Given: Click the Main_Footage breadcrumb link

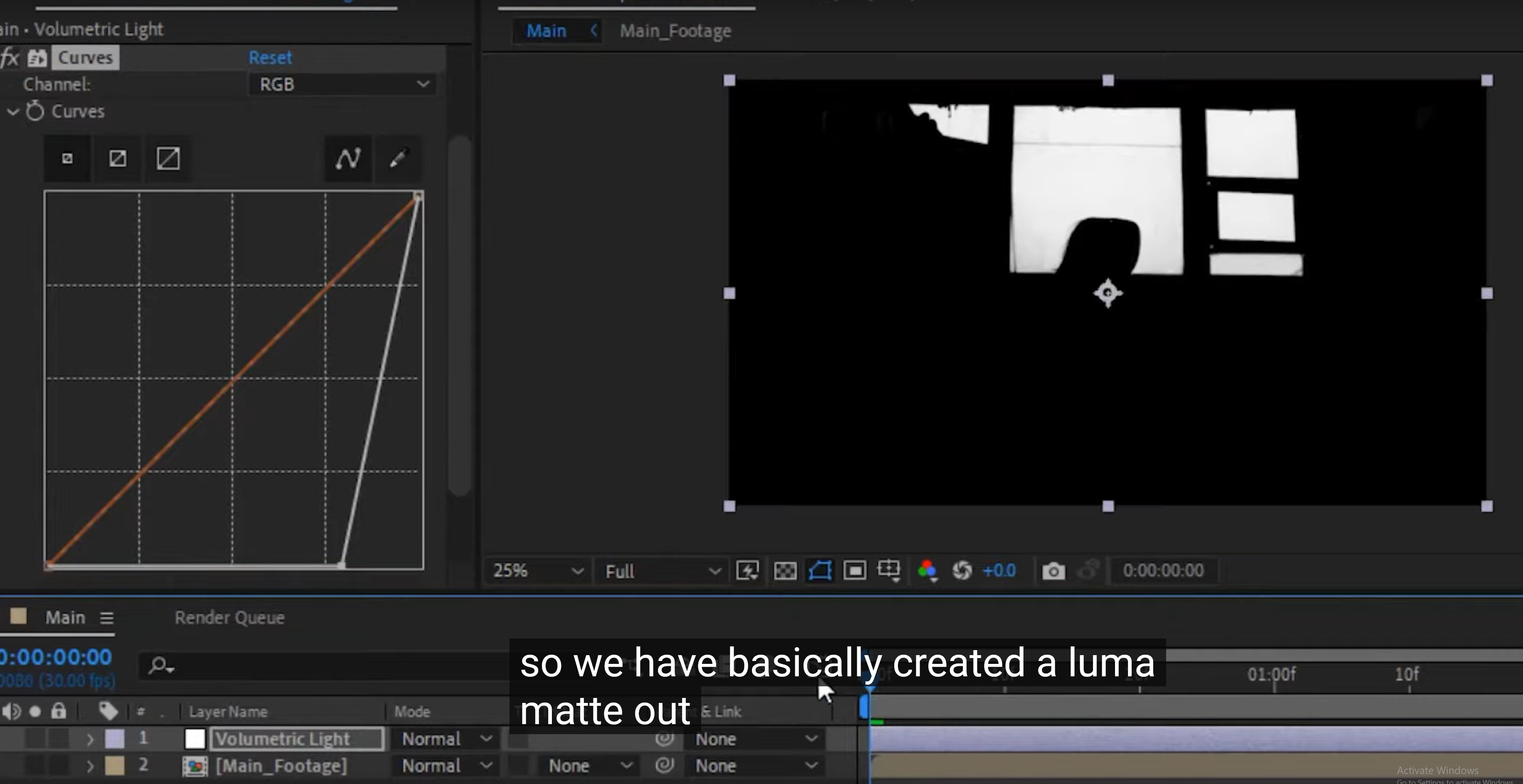Looking at the screenshot, I should coord(675,31).
